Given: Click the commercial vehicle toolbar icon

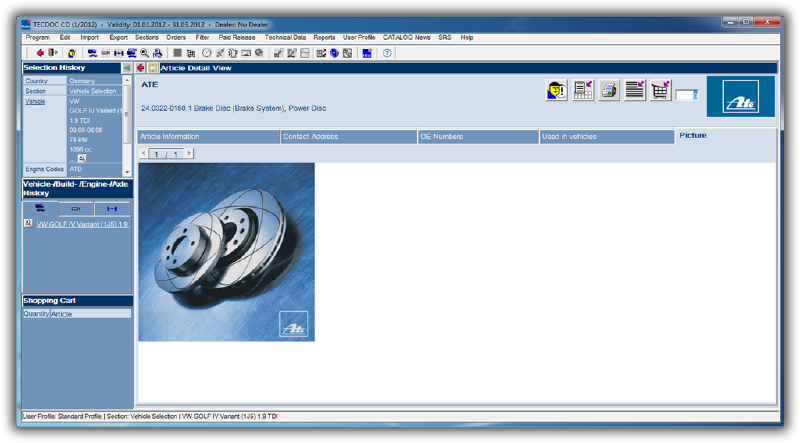Looking at the screenshot, I should [132, 53].
